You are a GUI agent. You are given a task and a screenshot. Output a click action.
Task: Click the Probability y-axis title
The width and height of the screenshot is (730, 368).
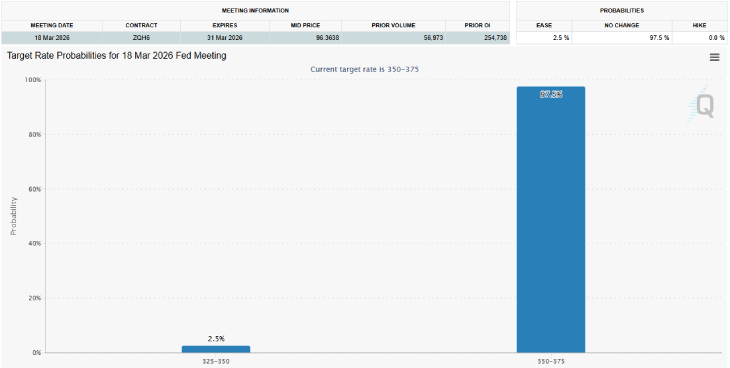click(x=14, y=216)
